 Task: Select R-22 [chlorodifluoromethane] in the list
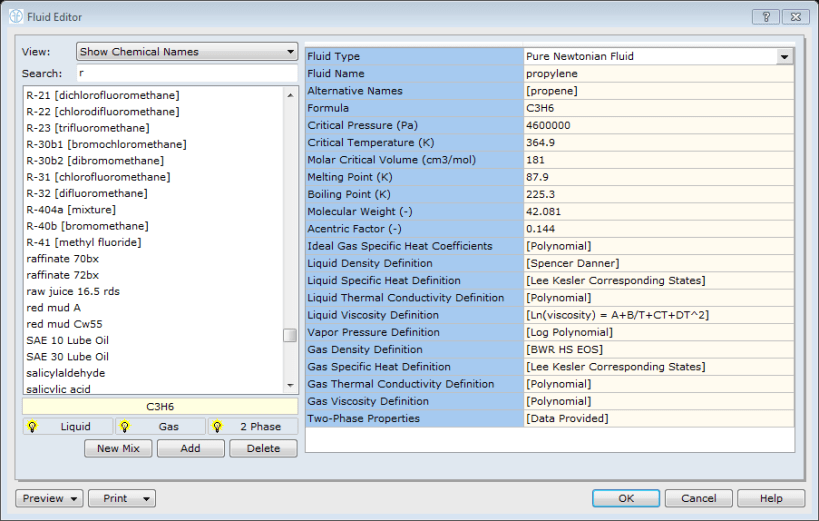103,111
